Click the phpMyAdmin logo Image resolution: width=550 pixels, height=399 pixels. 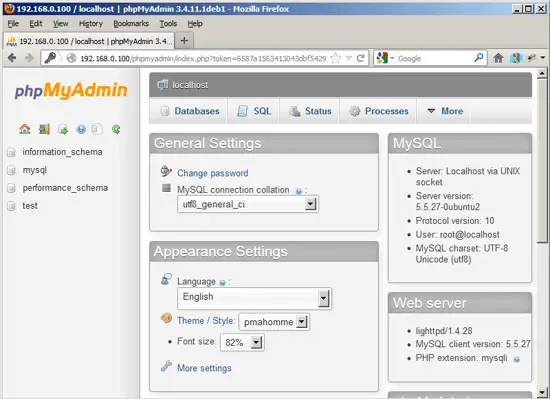pyautogui.click(x=71, y=90)
